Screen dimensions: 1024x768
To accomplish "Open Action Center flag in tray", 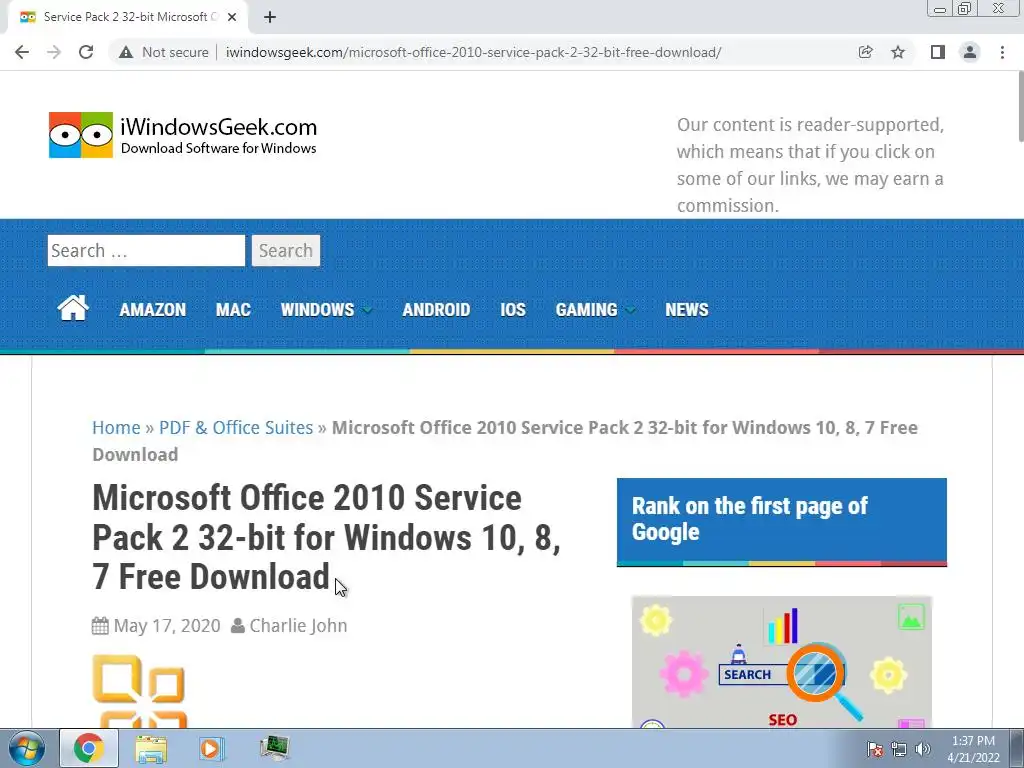I will click(875, 749).
